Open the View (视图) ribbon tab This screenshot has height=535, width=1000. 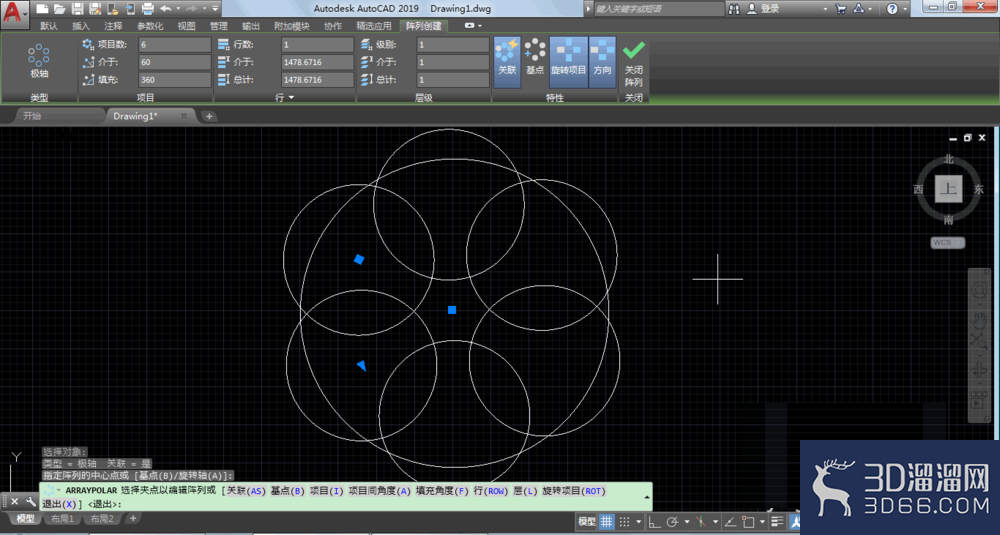[186, 26]
